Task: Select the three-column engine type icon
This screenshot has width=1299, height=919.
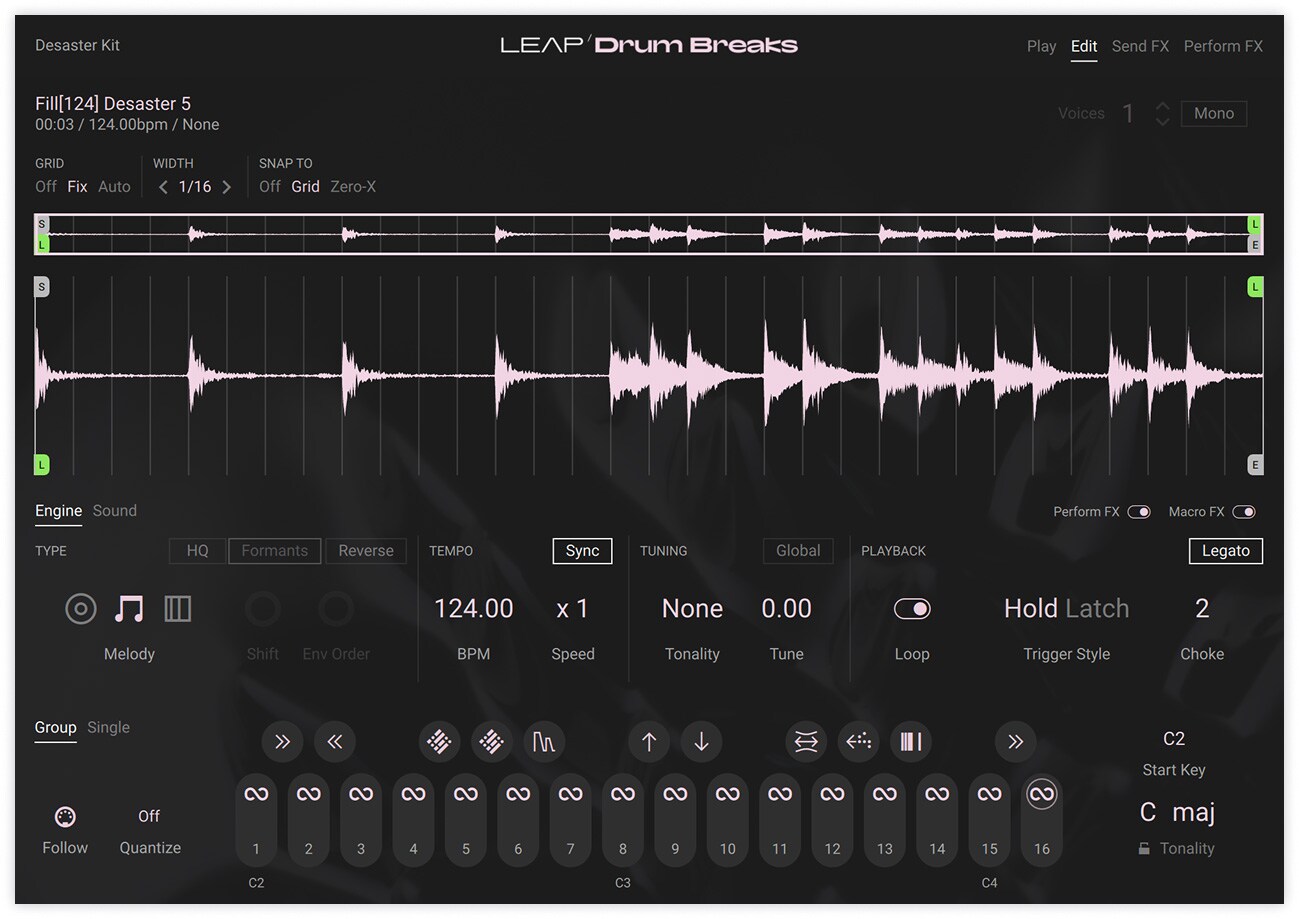Action: (x=177, y=608)
